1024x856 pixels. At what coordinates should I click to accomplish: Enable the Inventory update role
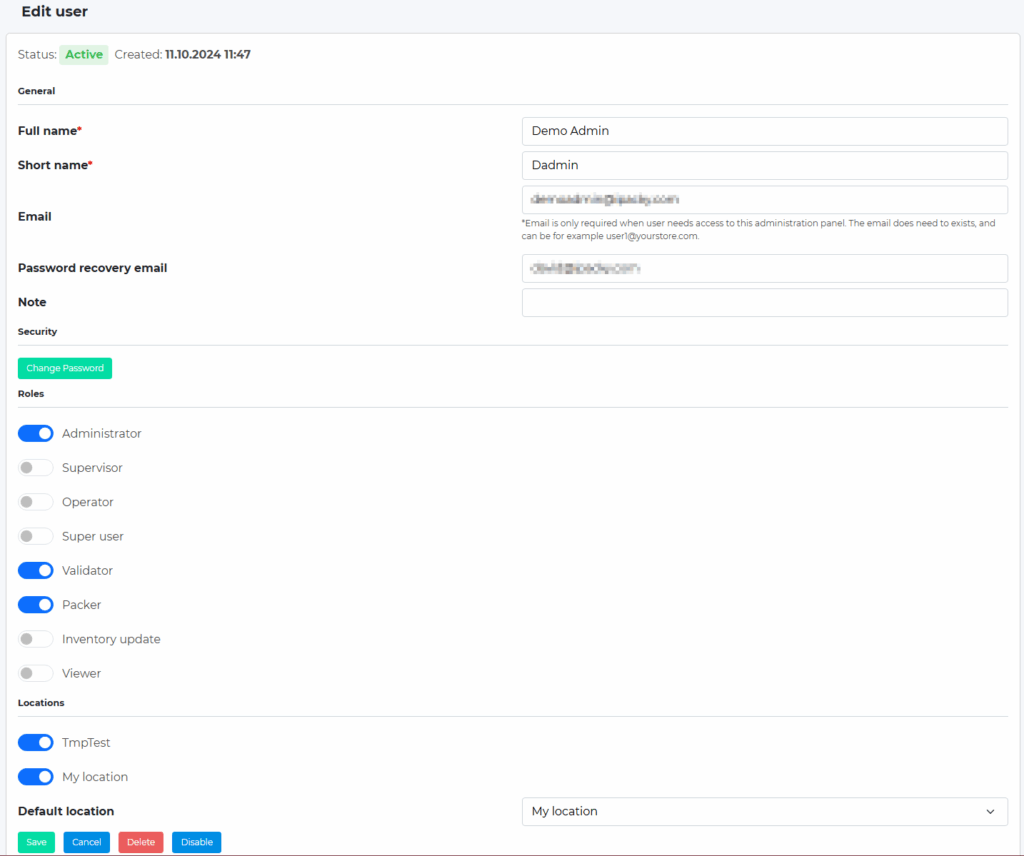[x=35, y=638]
